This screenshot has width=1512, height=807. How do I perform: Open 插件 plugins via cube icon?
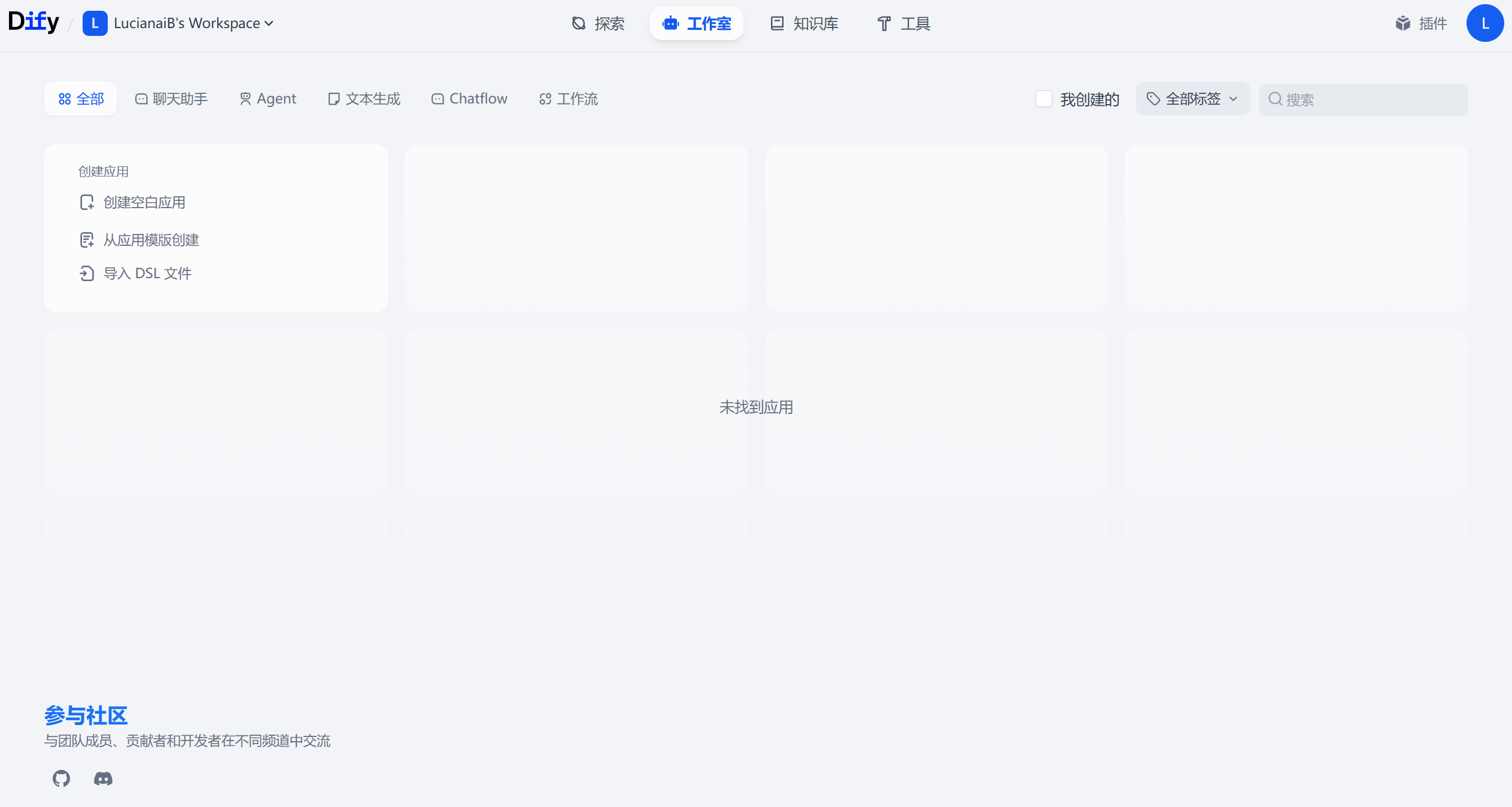point(1402,23)
